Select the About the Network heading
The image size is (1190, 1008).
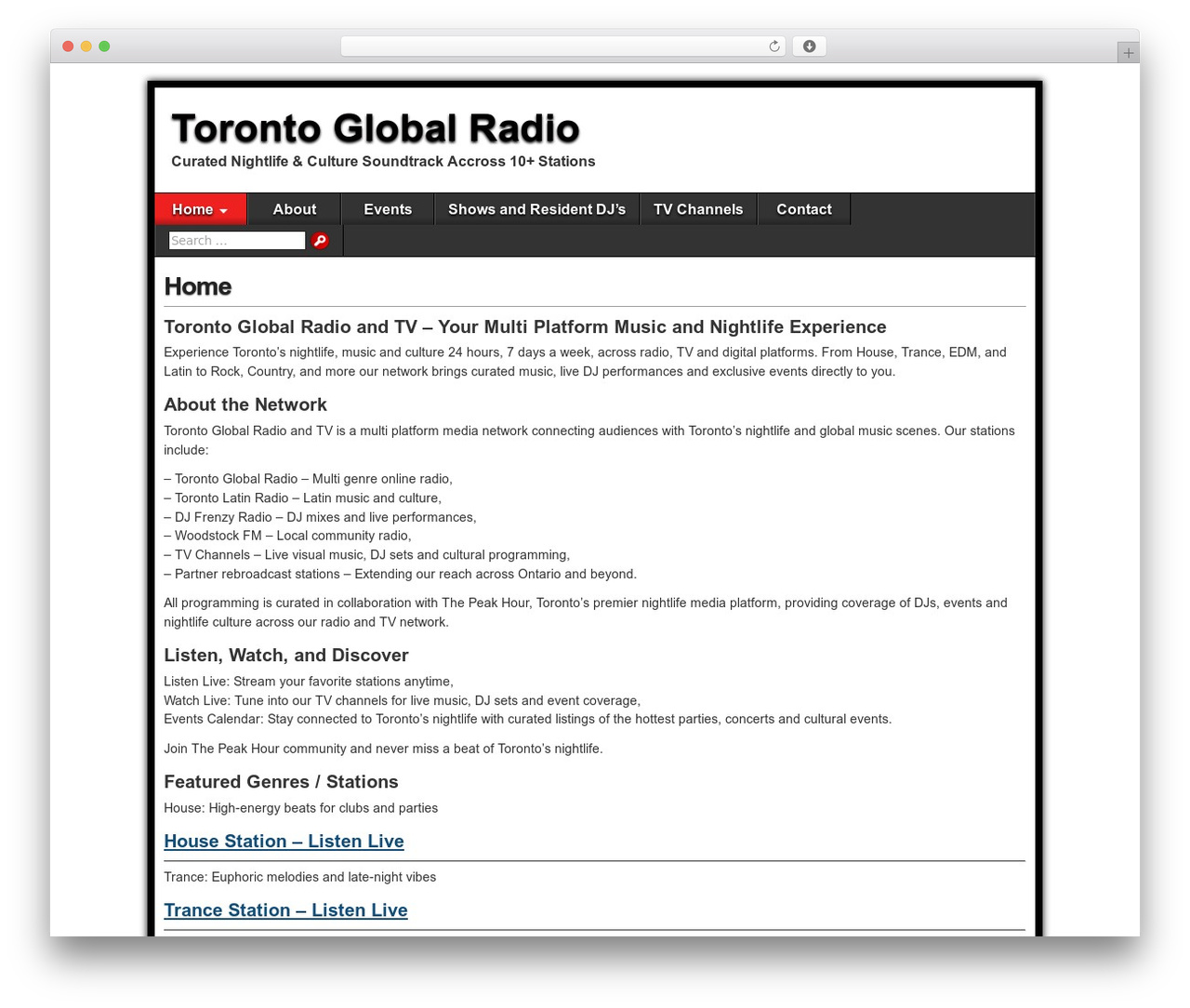pos(245,405)
